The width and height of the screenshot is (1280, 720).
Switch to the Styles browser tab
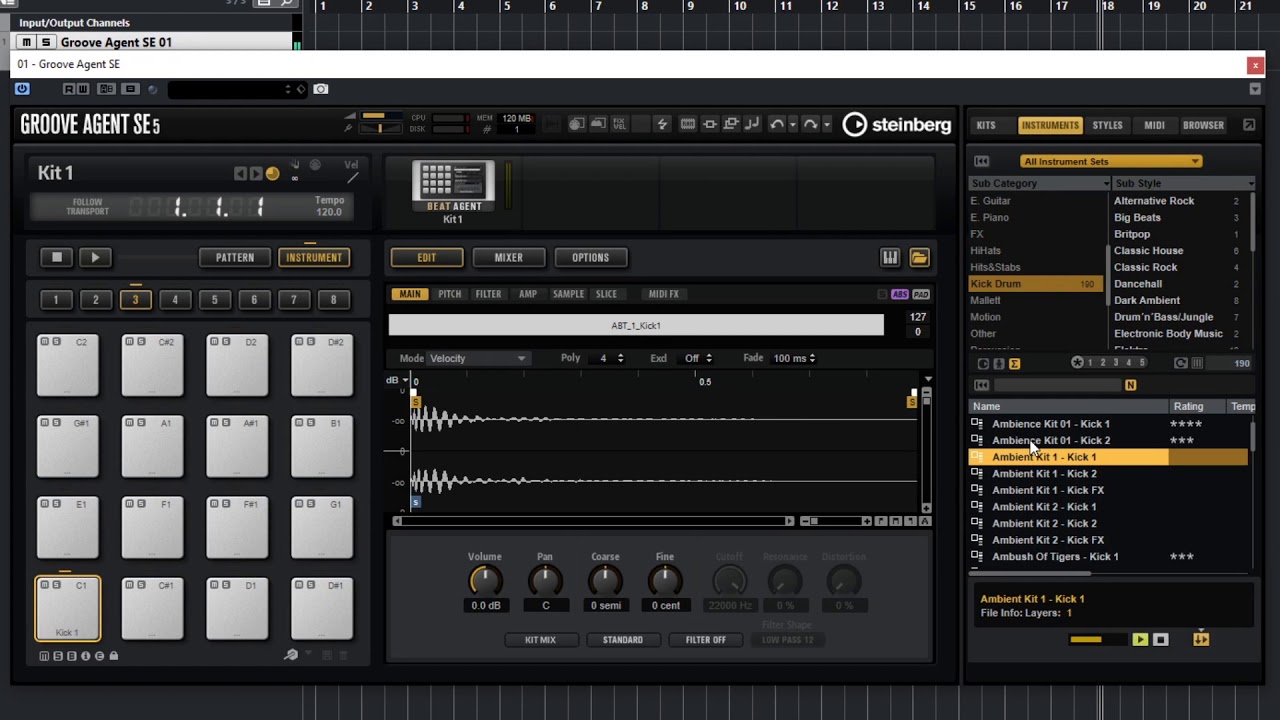pos(1107,126)
